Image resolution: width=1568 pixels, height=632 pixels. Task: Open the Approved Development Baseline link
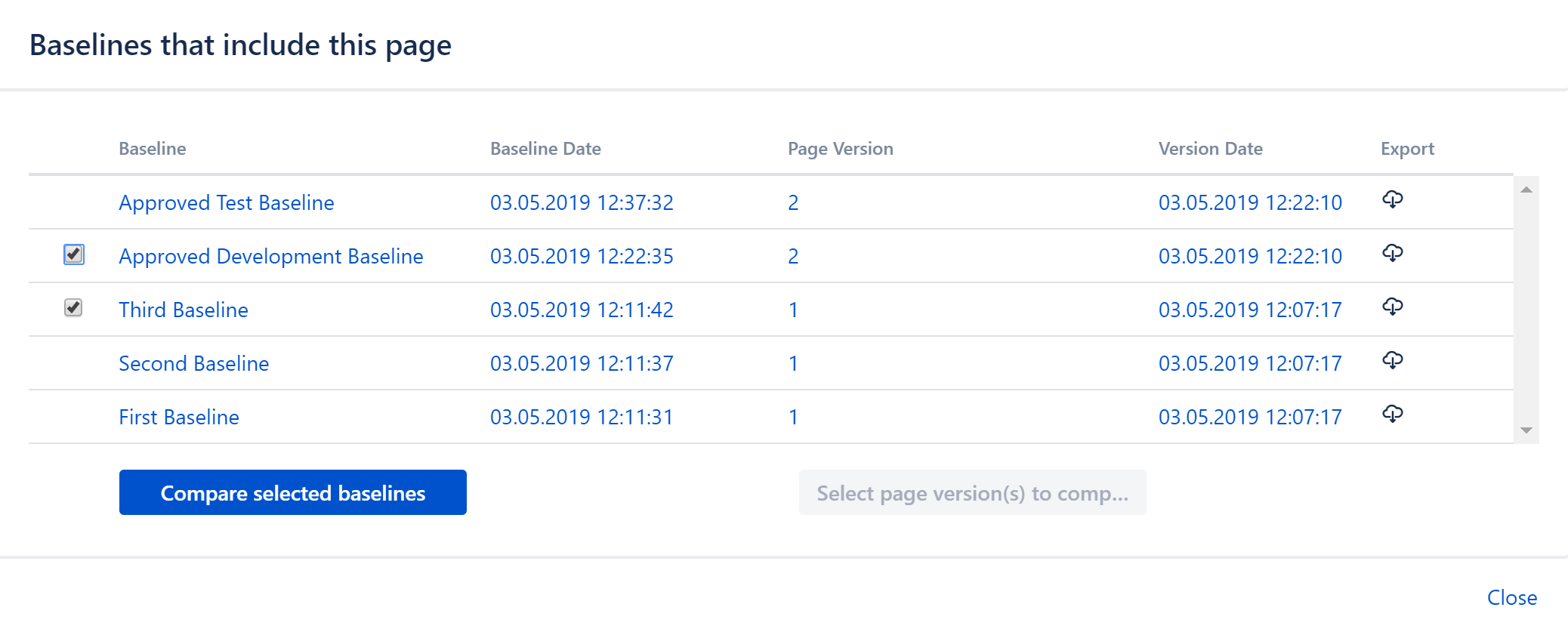coord(270,257)
